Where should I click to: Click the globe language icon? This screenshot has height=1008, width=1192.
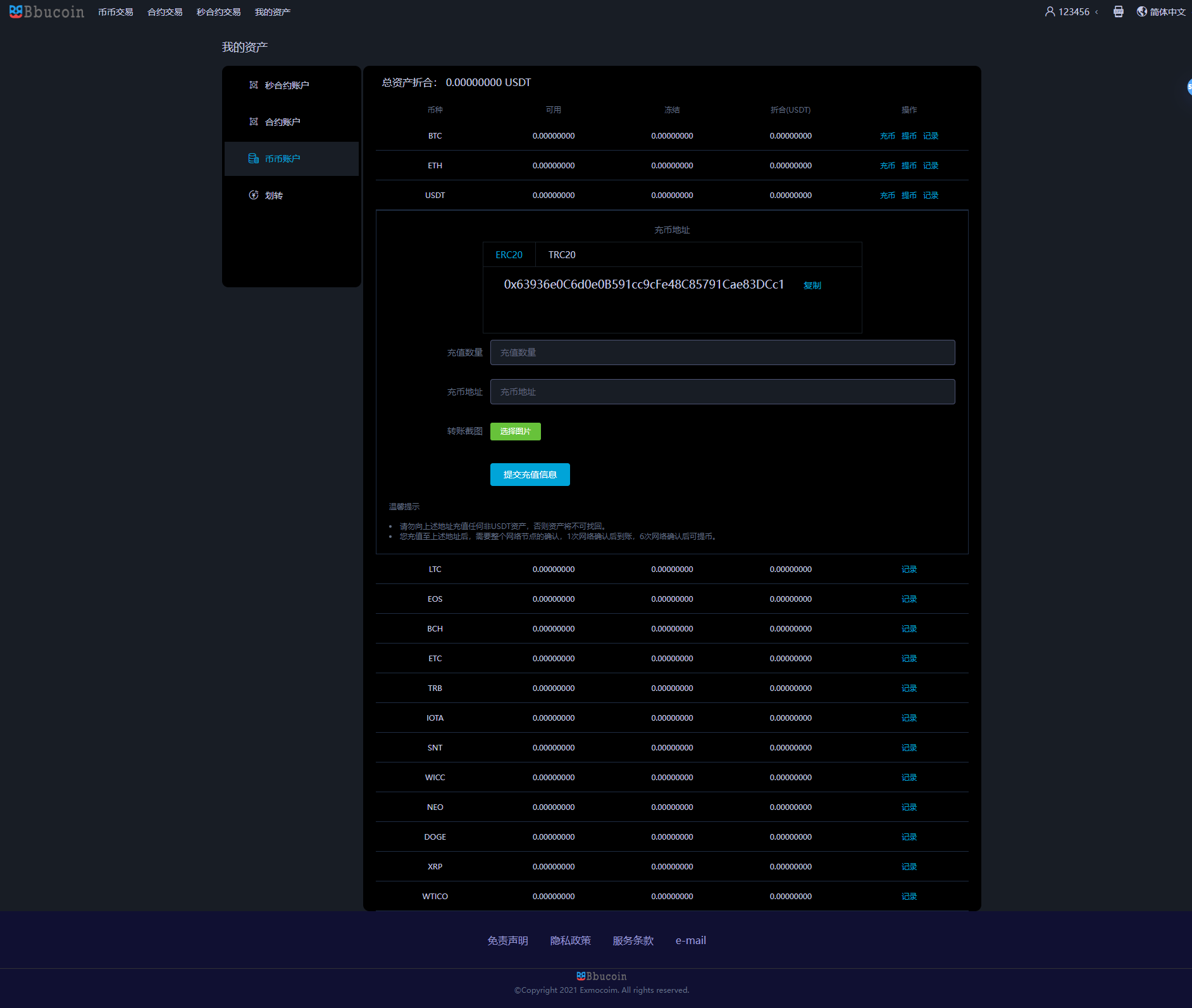(x=1141, y=11)
